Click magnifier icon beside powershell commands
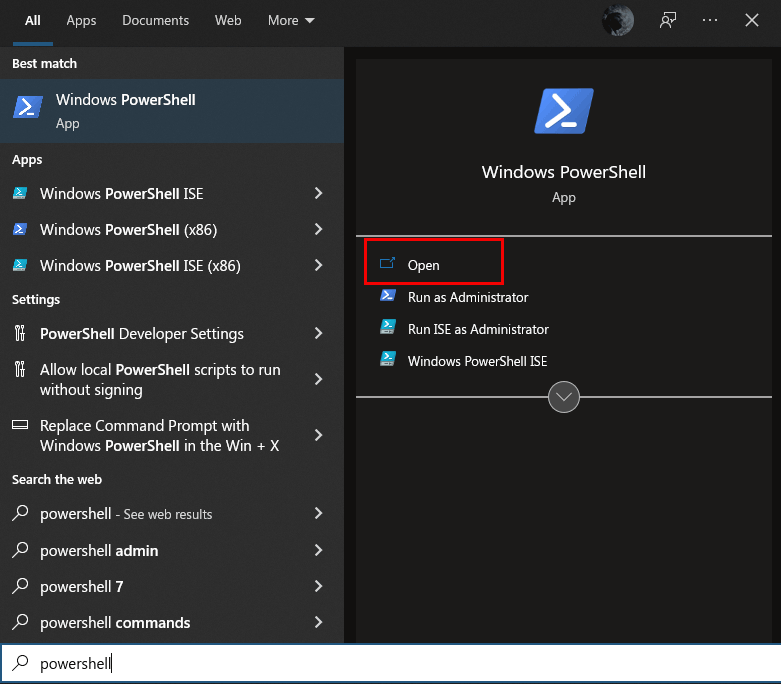 click(20, 621)
